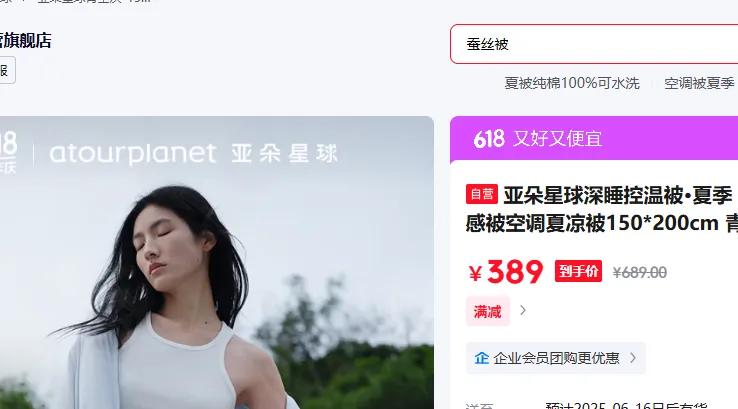The width and height of the screenshot is (738, 409).
Task: Click the red 到手价 price tag
Action: tap(578, 271)
